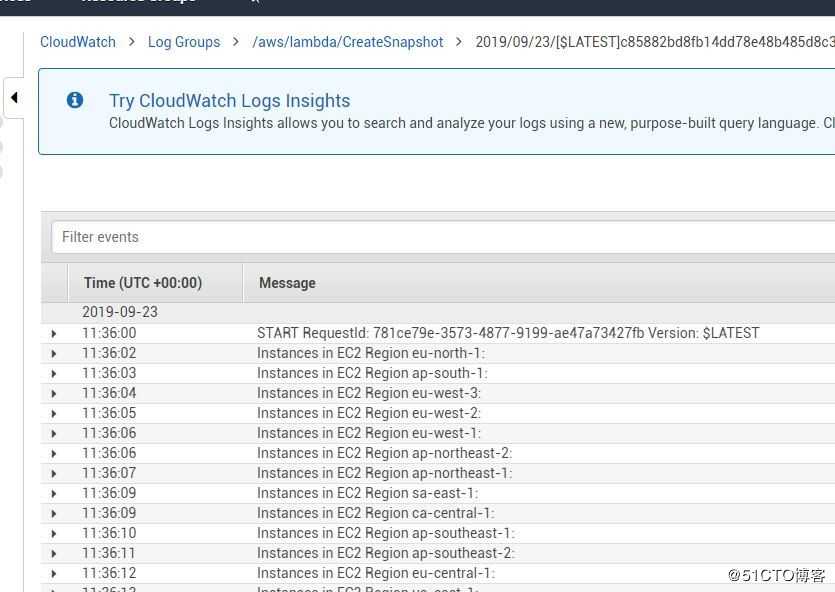Click message 'Instances in EC2 Region eu-west-1:'
Image resolution: width=835 pixels, height=592 pixels.
(369, 433)
